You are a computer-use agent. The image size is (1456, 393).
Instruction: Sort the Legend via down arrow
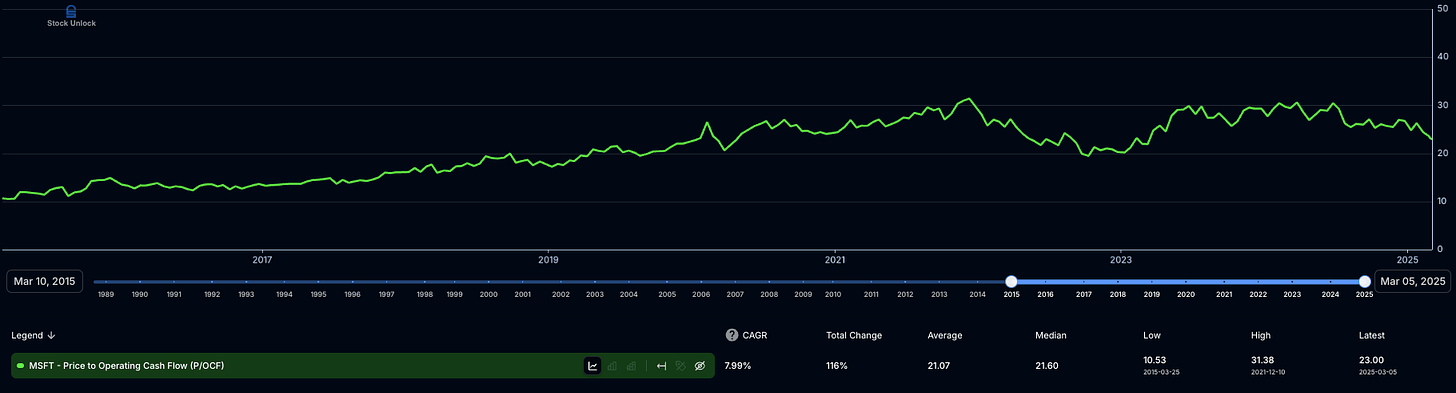pyautogui.click(x=51, y=336)
